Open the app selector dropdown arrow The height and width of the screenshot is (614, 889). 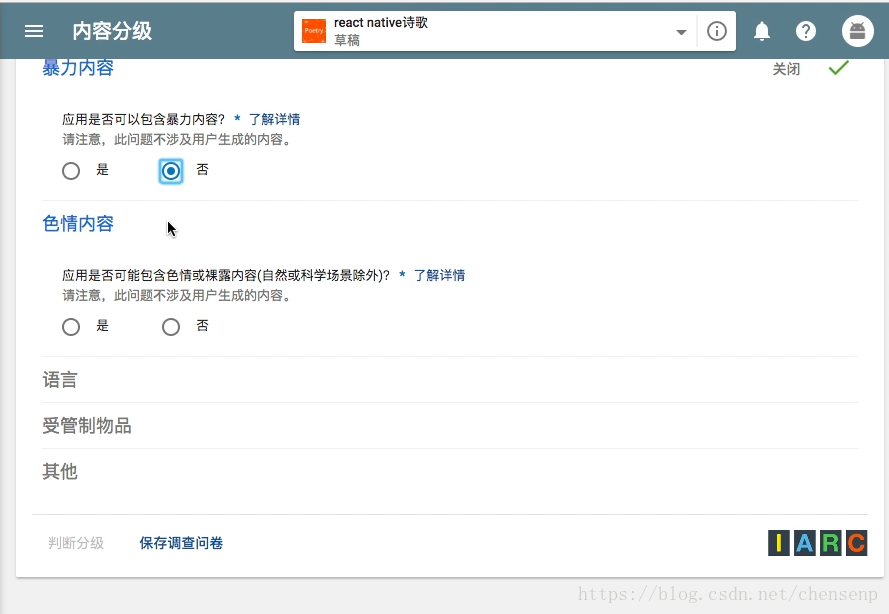(681, 32)
